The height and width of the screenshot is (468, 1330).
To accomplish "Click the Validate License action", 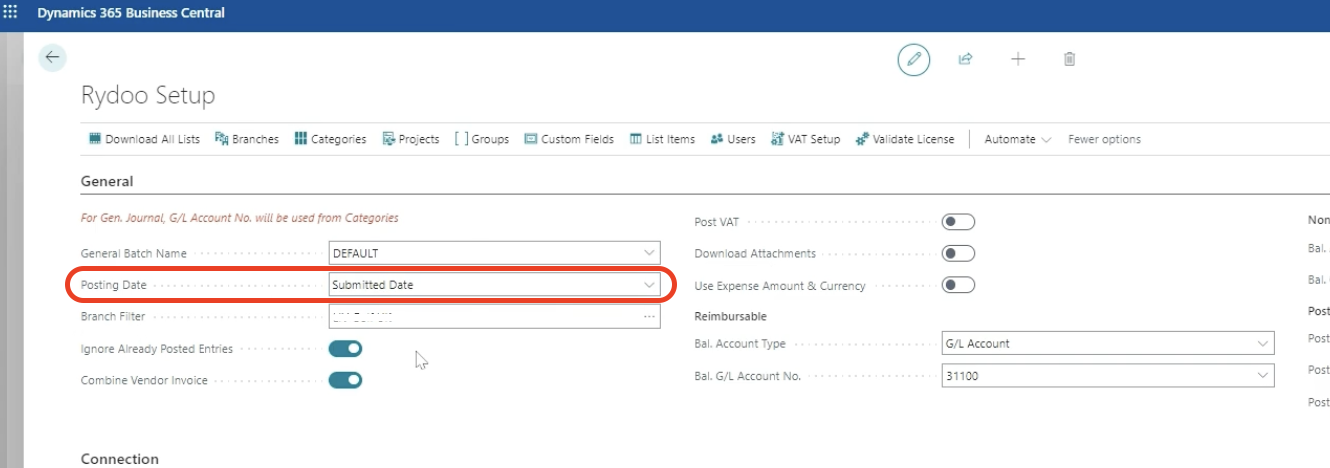I will pyautogui.click(x=905, y=139).
